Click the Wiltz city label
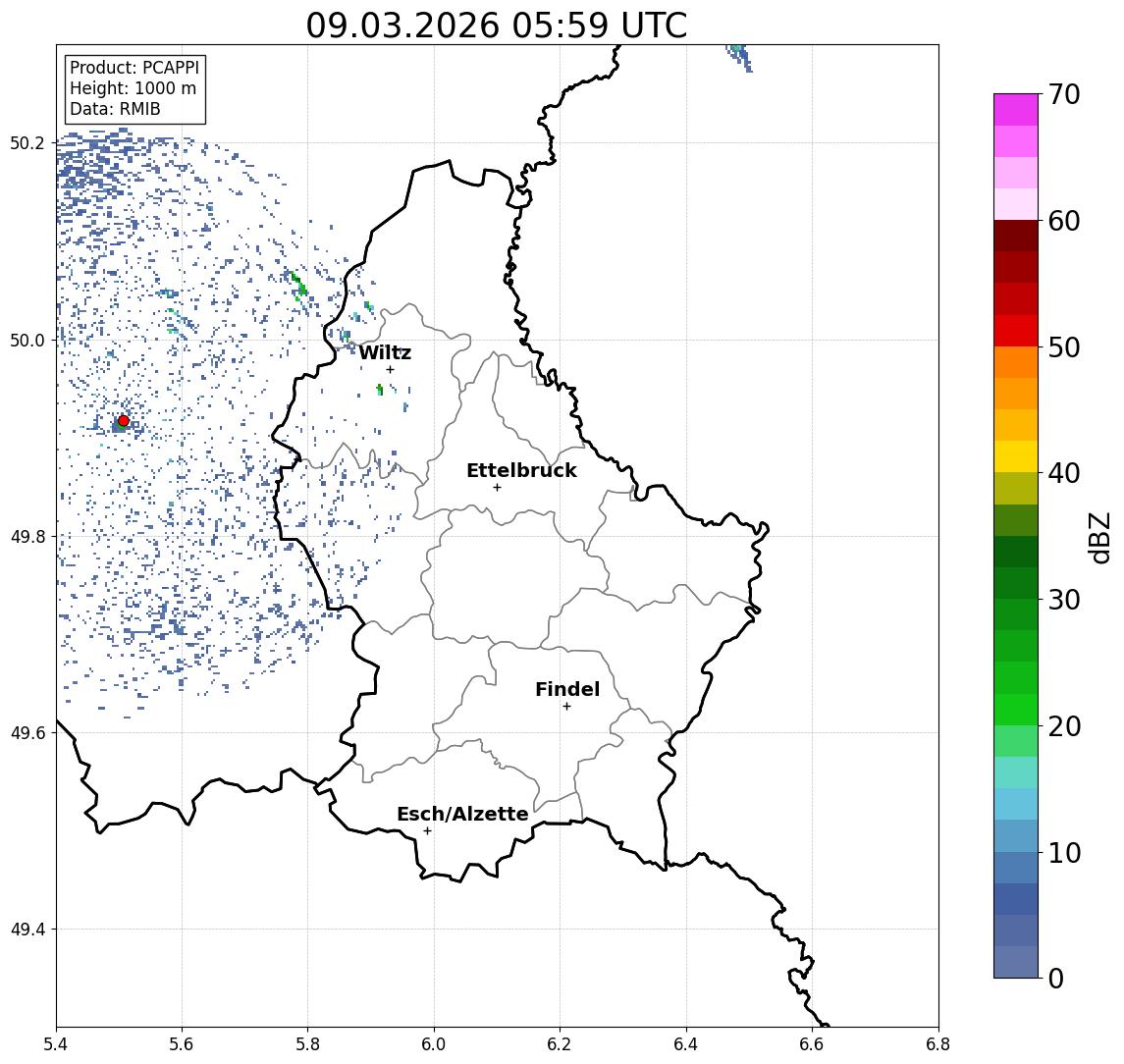This screenshot has height=1064, width=1124. click(x=385, y=352)
